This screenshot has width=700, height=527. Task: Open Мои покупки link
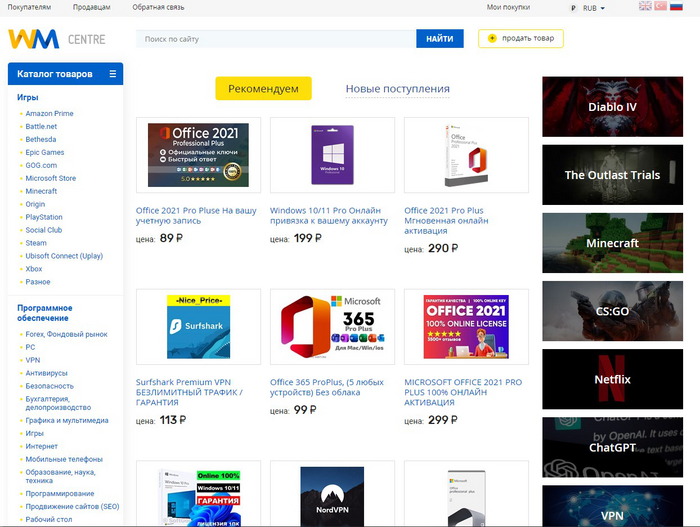508,7
